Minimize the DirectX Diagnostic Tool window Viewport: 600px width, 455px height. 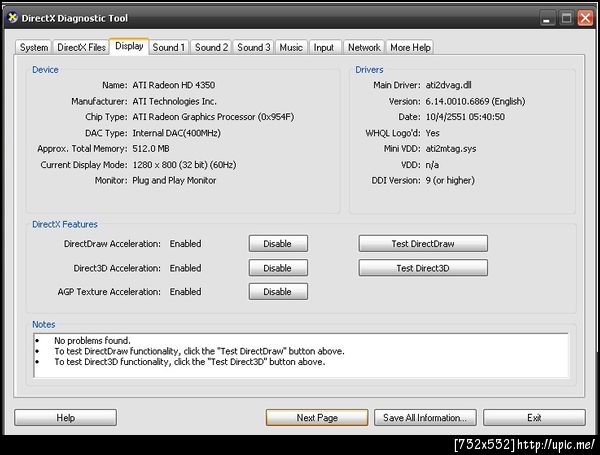[547, 18]
